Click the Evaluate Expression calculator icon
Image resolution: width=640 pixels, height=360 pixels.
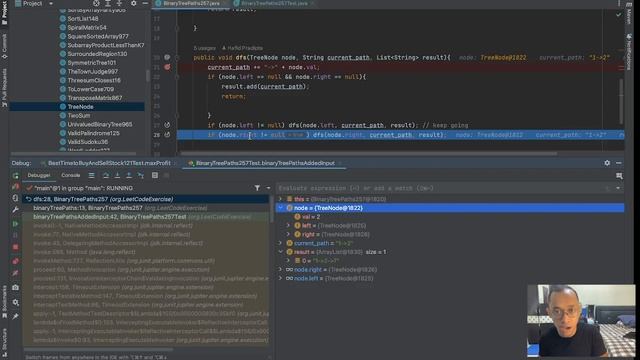(x=155, y=176)
